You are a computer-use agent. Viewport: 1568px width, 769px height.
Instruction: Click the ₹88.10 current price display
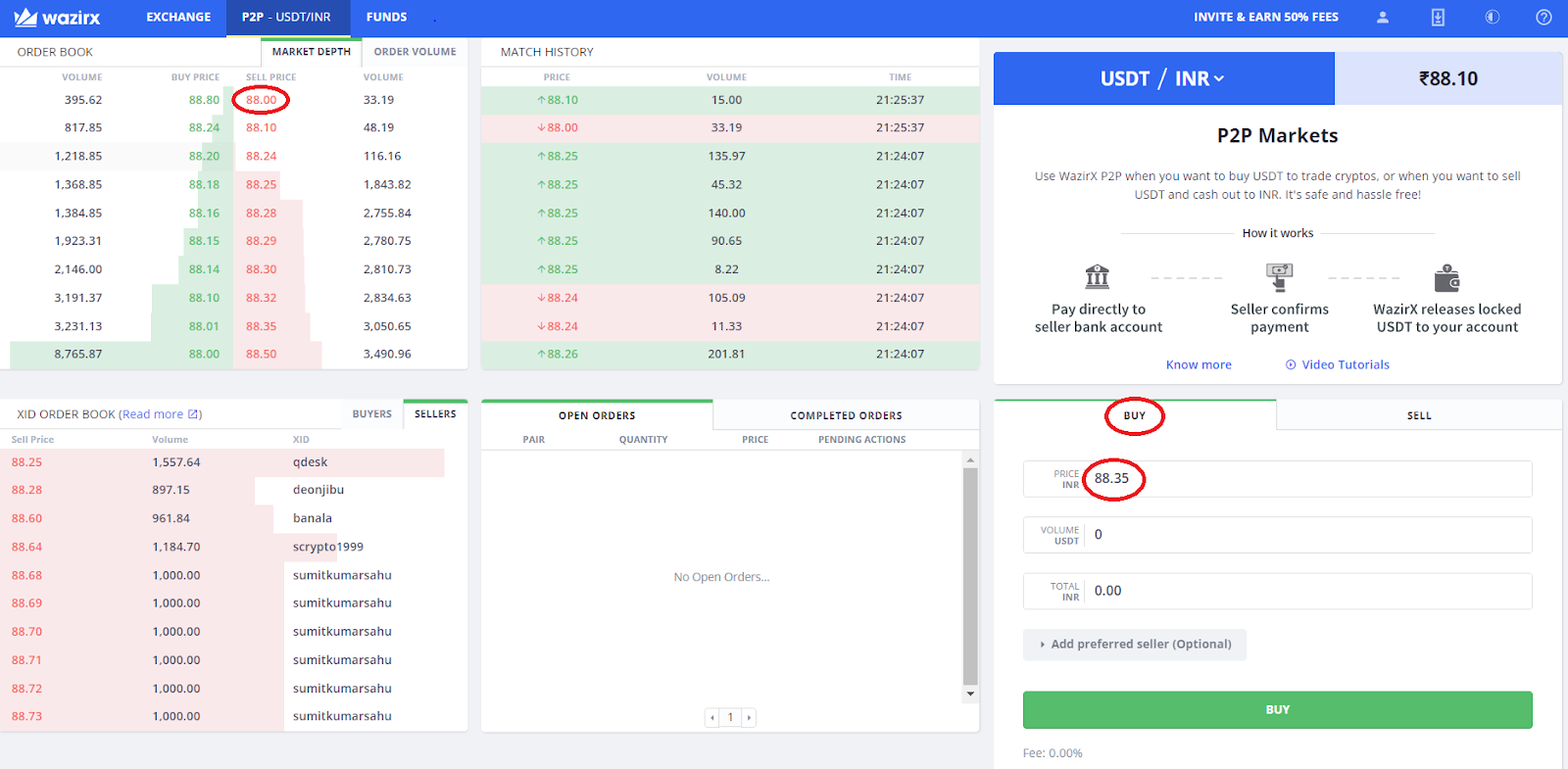pos(1448,78)
